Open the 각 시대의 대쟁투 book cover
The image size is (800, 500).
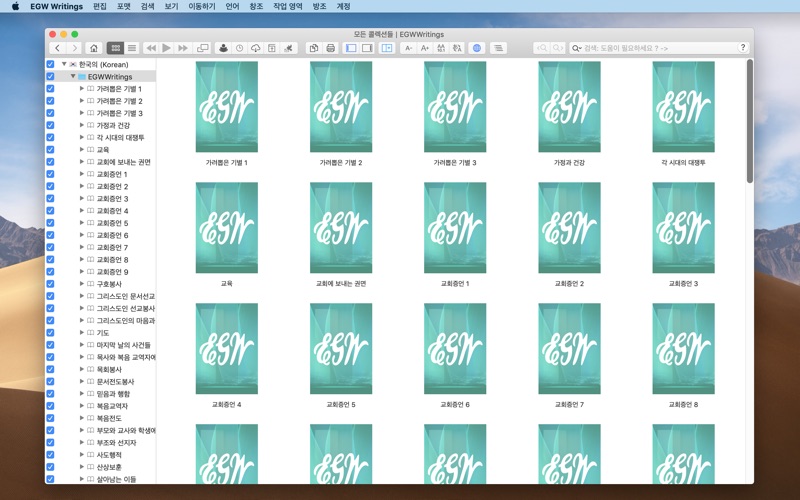coord(683,107)
